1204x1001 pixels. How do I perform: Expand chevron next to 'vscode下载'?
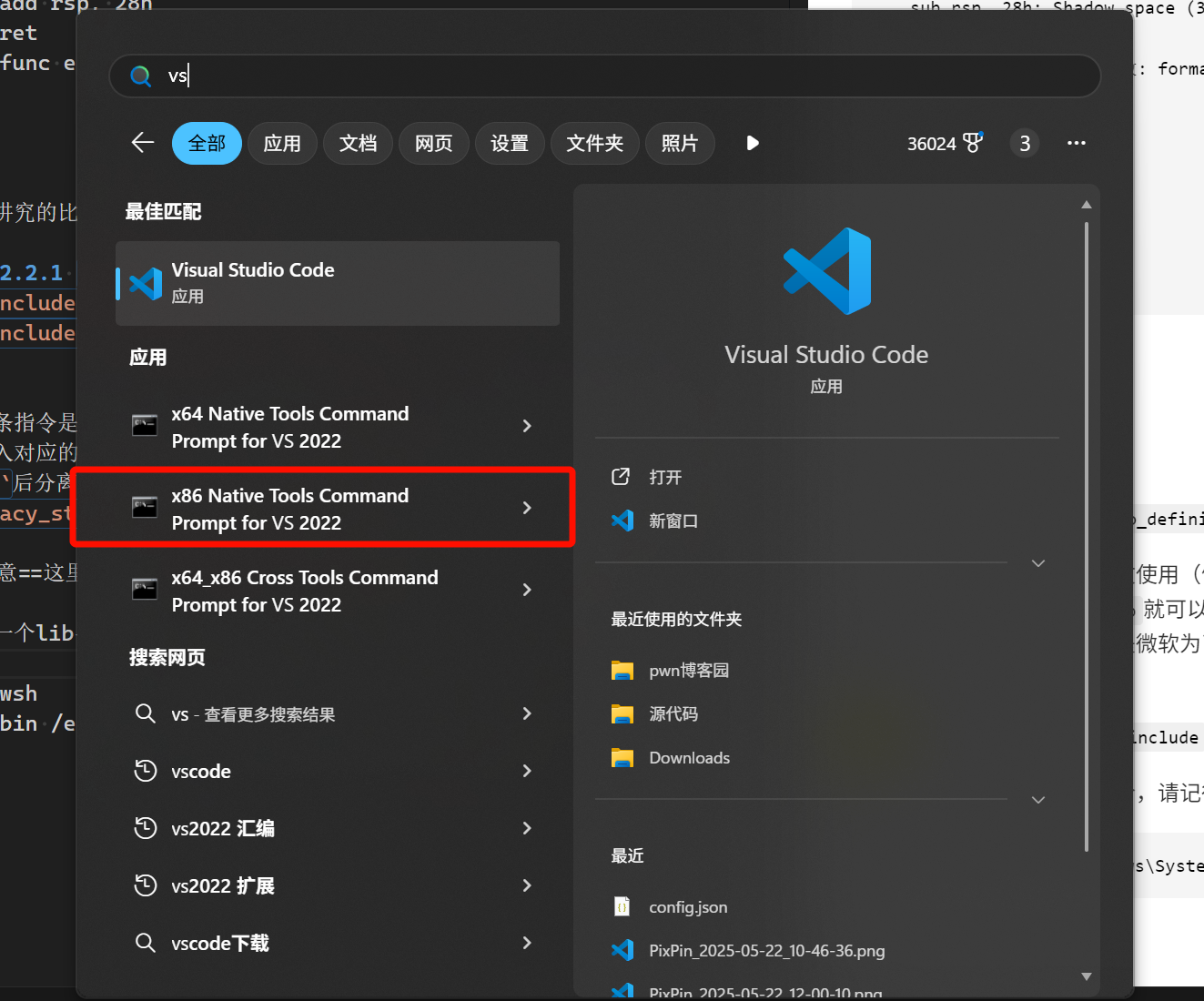click(x=527, y=943)
